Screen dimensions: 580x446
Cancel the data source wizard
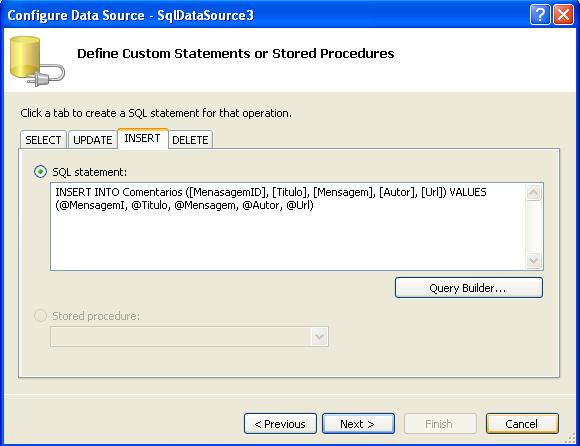tap(522, 423)
